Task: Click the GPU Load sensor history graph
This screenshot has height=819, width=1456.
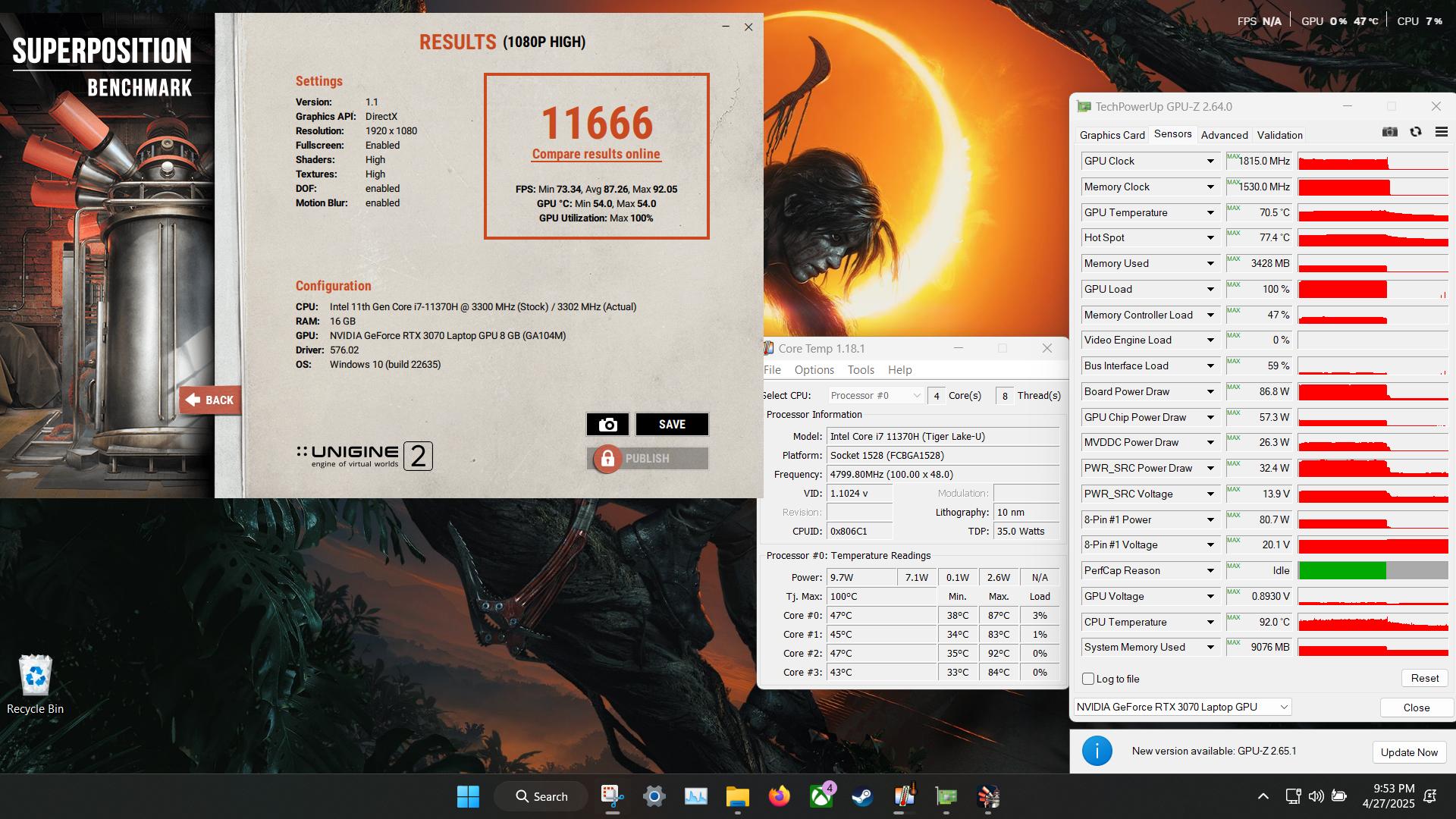Action: click(1373, 289)
